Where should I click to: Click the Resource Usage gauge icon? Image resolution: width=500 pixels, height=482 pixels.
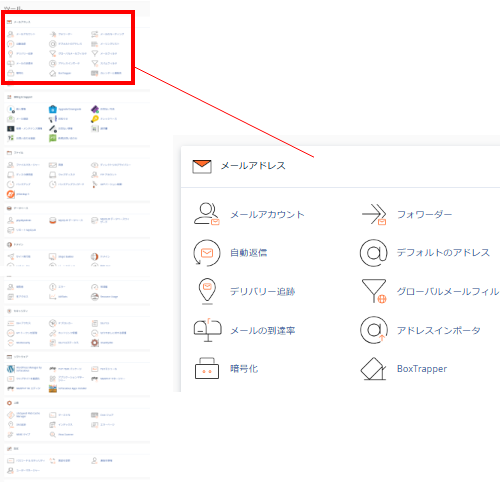[x=95, y=296]
